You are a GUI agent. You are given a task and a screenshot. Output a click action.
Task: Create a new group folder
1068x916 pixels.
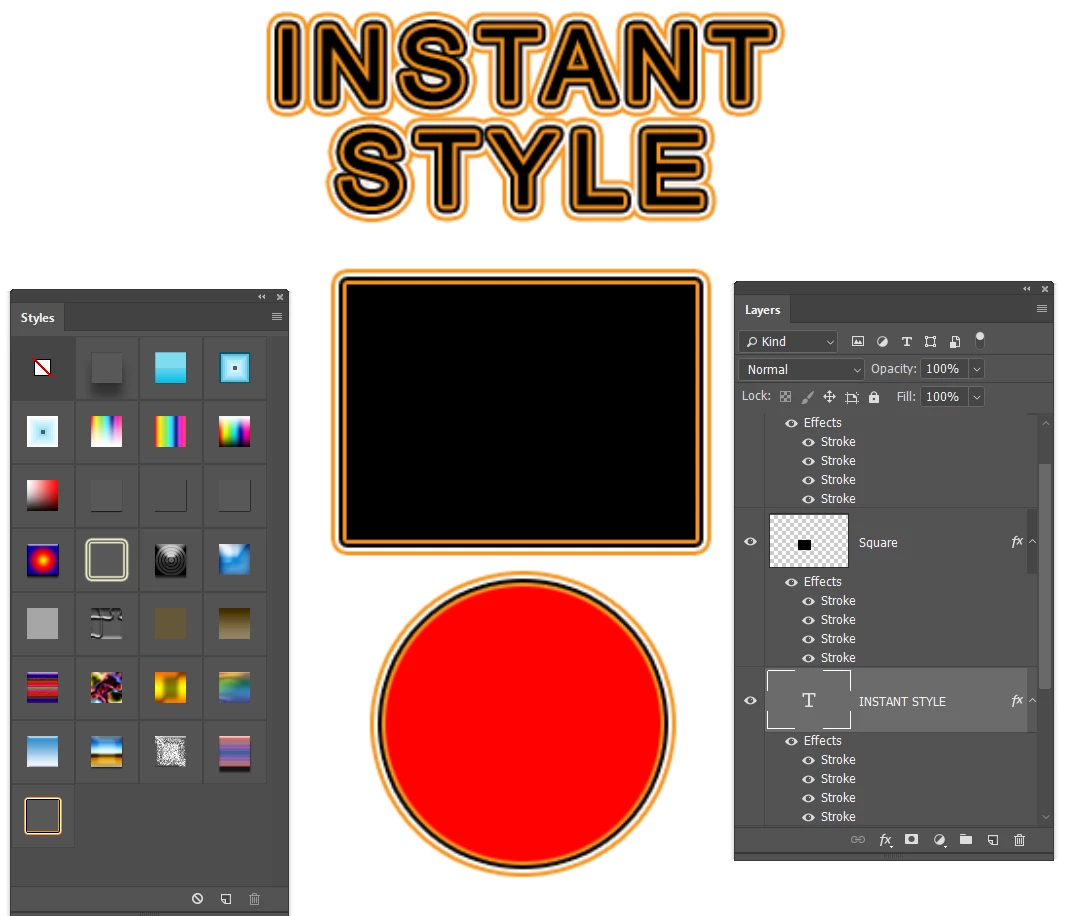[966, 839]
